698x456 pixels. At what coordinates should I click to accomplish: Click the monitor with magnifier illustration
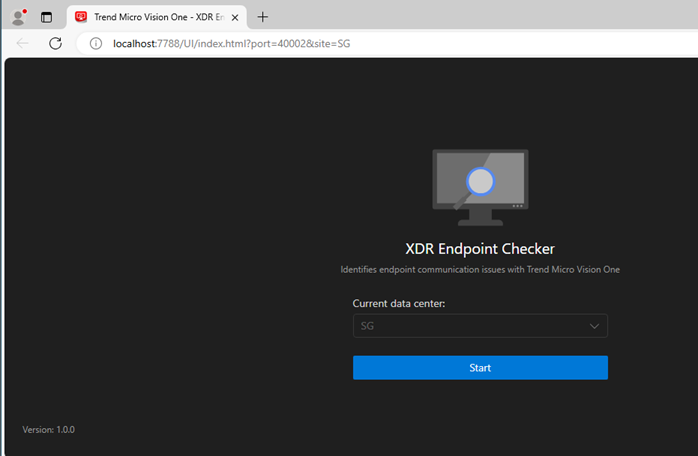tap(480, 186)
